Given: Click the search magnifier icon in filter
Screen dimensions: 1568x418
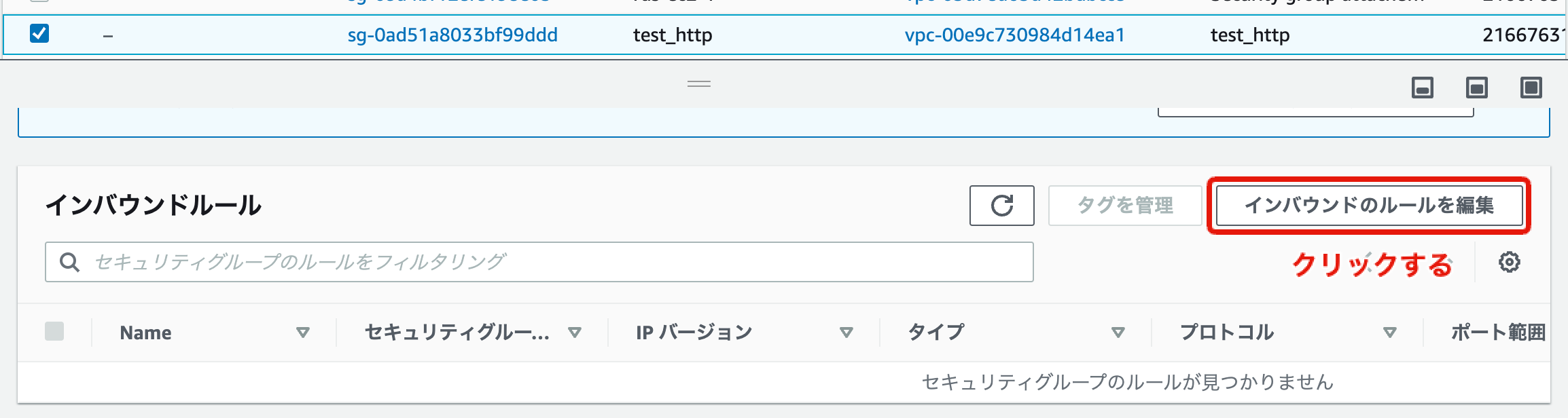Looking at the screenshot, I should tap(69, 262).
